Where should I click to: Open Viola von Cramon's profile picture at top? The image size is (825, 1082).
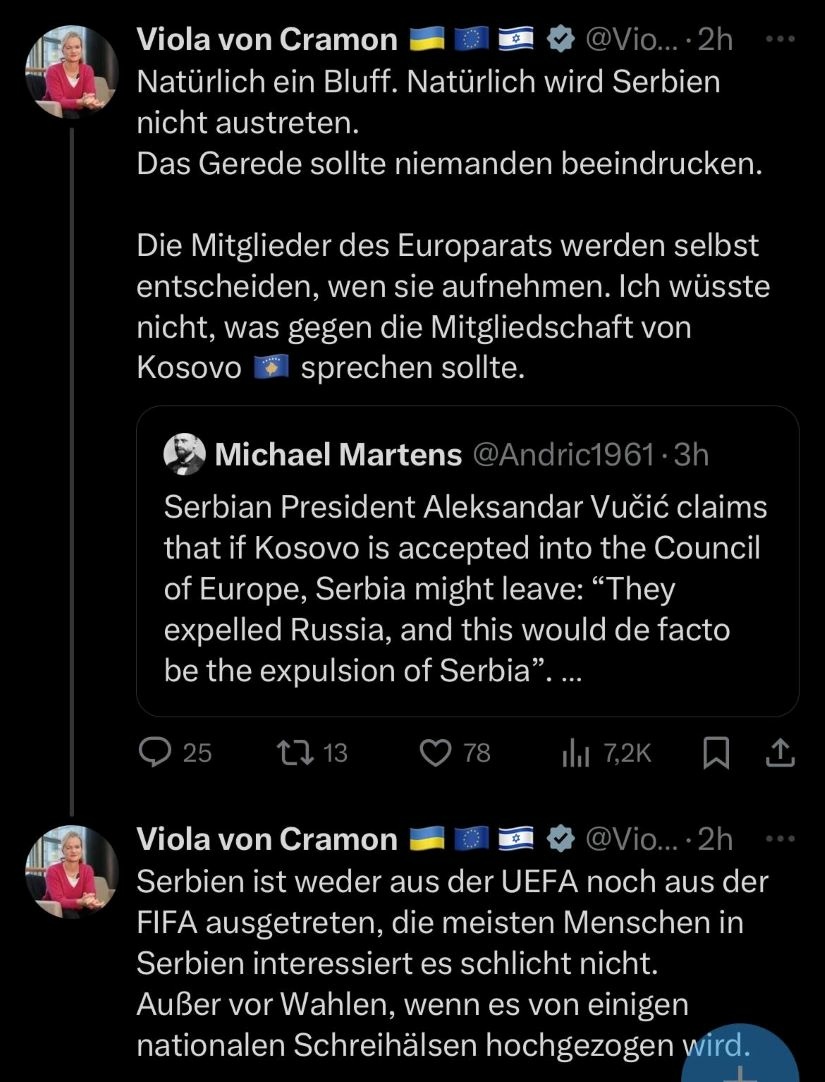click(72, 72)
